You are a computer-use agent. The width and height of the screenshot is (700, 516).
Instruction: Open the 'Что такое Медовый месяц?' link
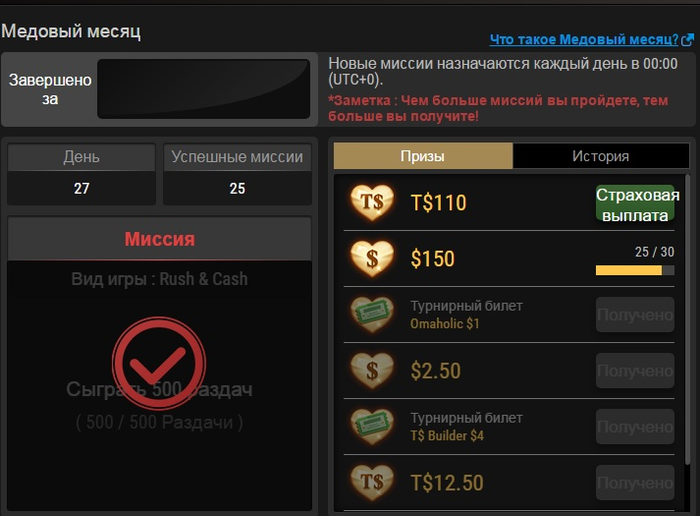pos(584,39)
